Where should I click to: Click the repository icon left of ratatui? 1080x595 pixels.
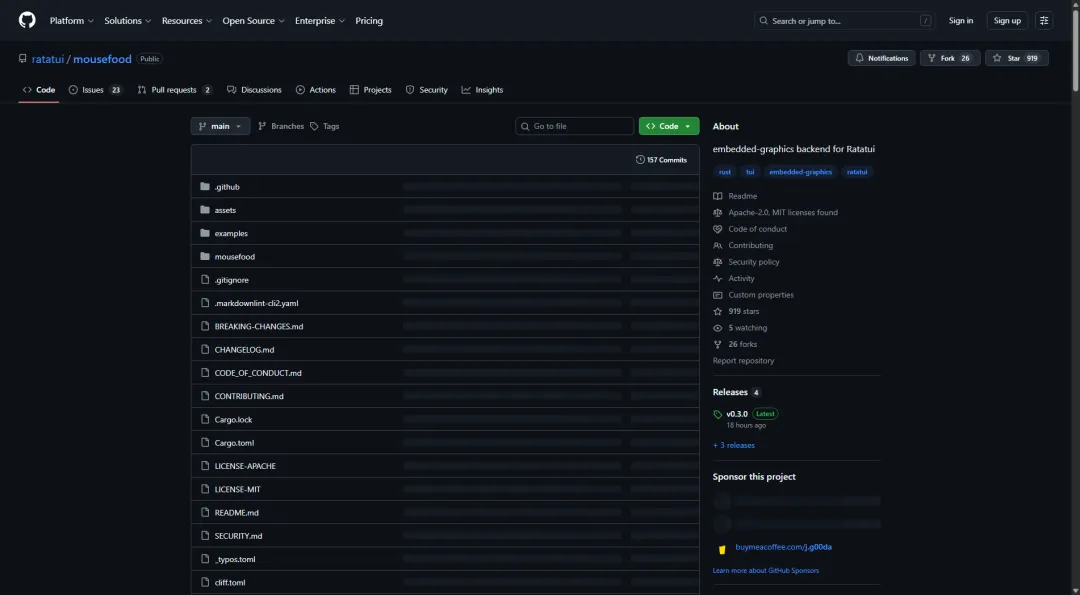(23, 59)
